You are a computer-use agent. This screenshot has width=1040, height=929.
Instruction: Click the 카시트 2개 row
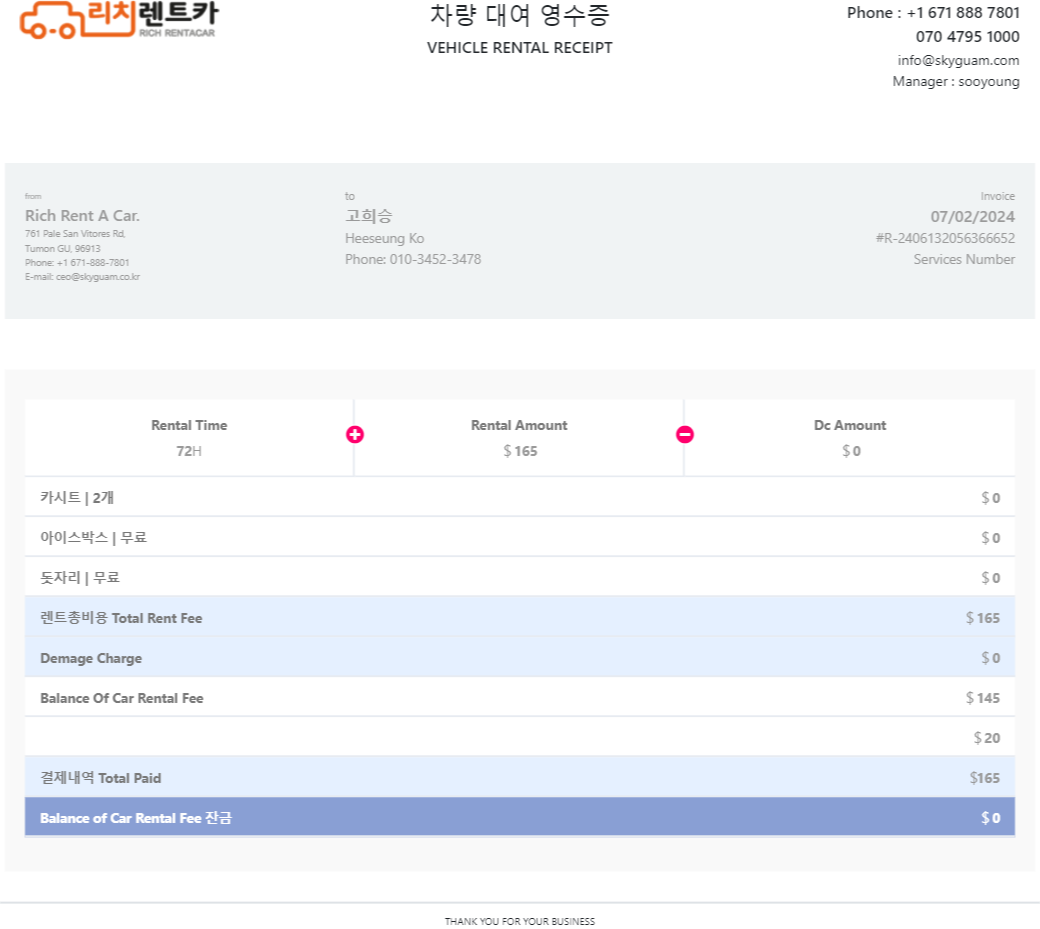click(519, 497)
